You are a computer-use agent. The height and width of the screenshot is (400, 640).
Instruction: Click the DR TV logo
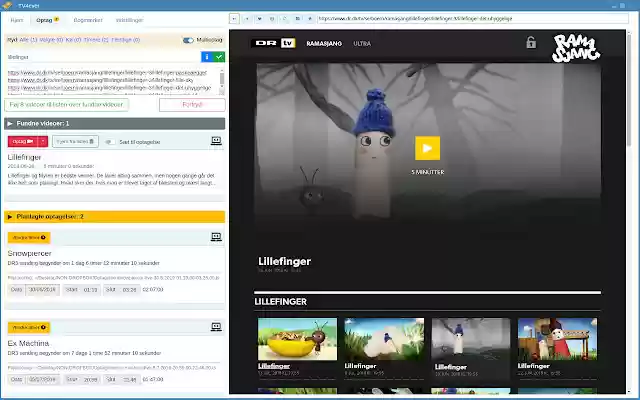(273, 43)
